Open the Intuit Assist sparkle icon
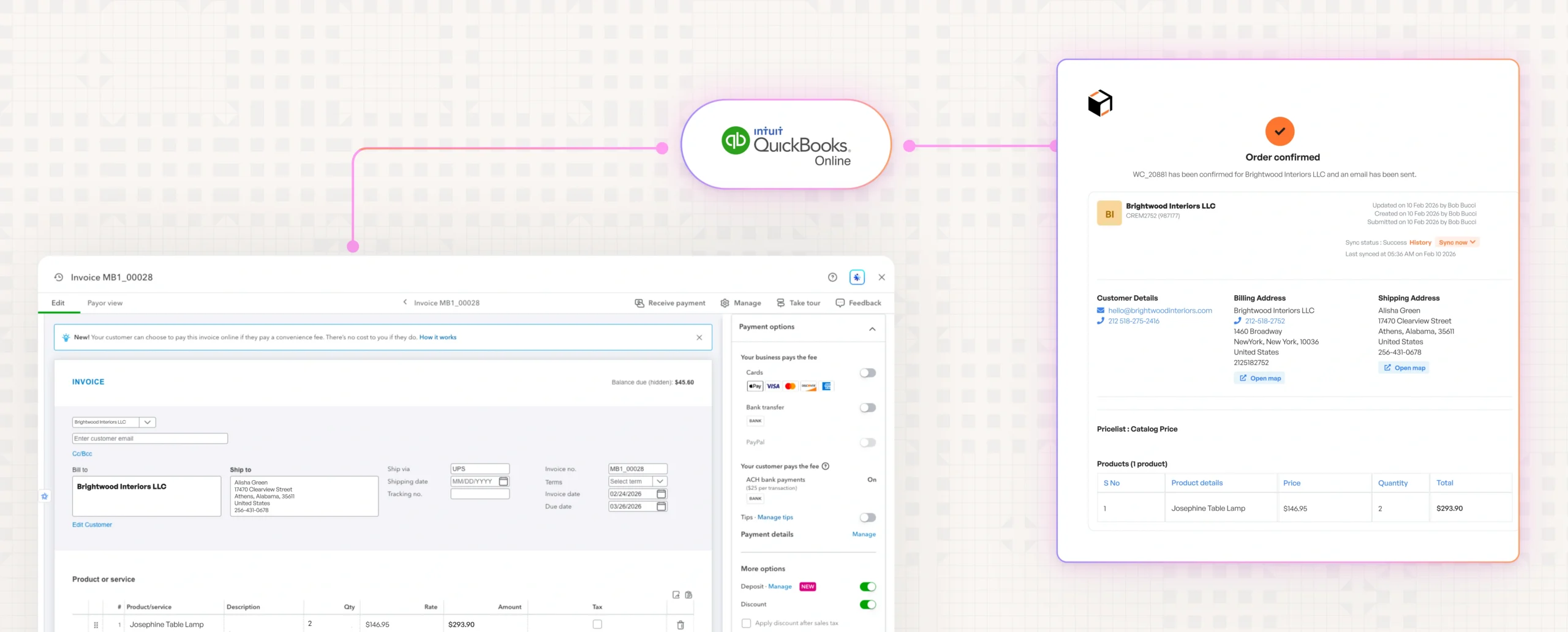1568x632 pixels. [x=857, y=277]
